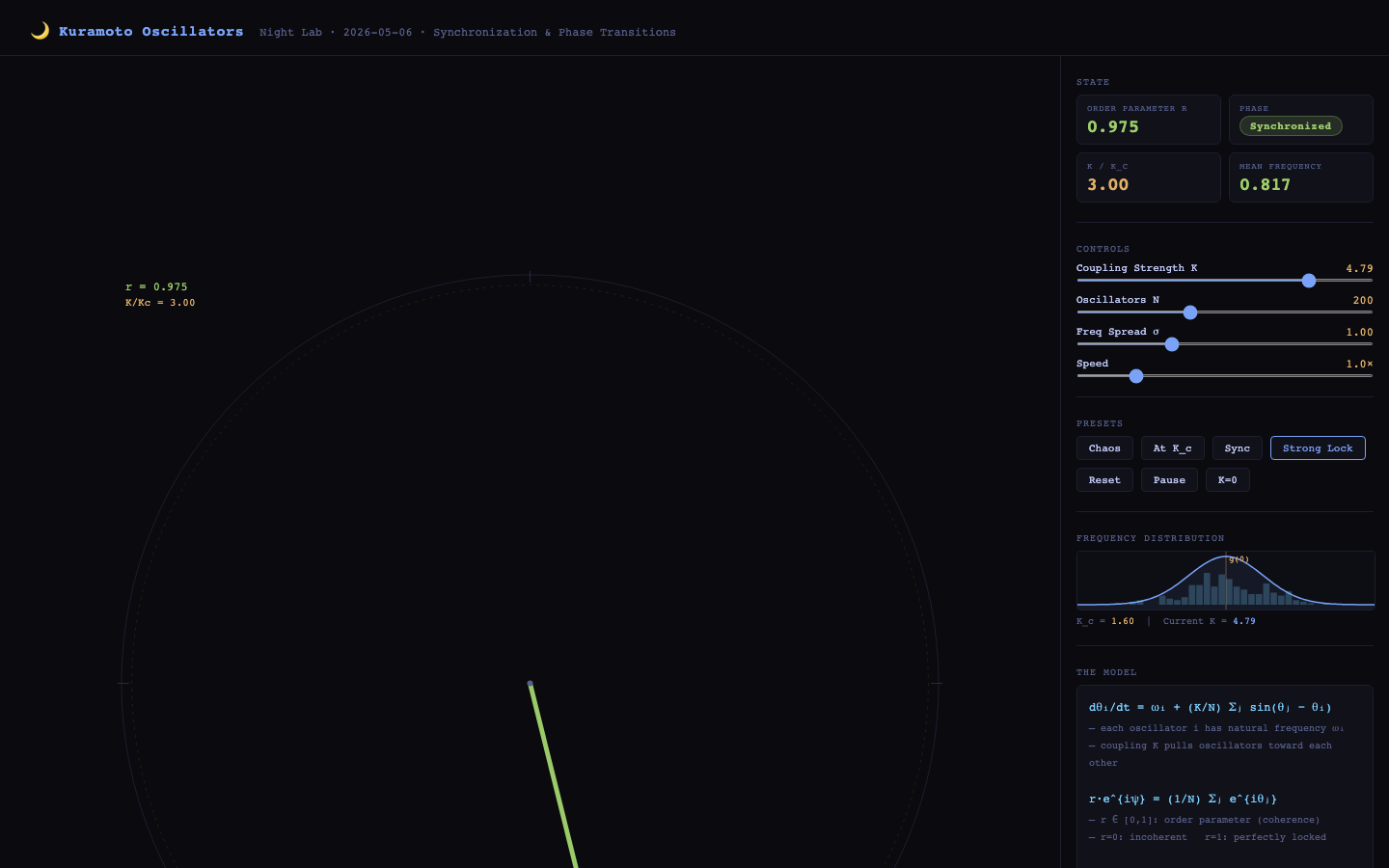Select the Chaos preset

click(x=1104, y=448)
